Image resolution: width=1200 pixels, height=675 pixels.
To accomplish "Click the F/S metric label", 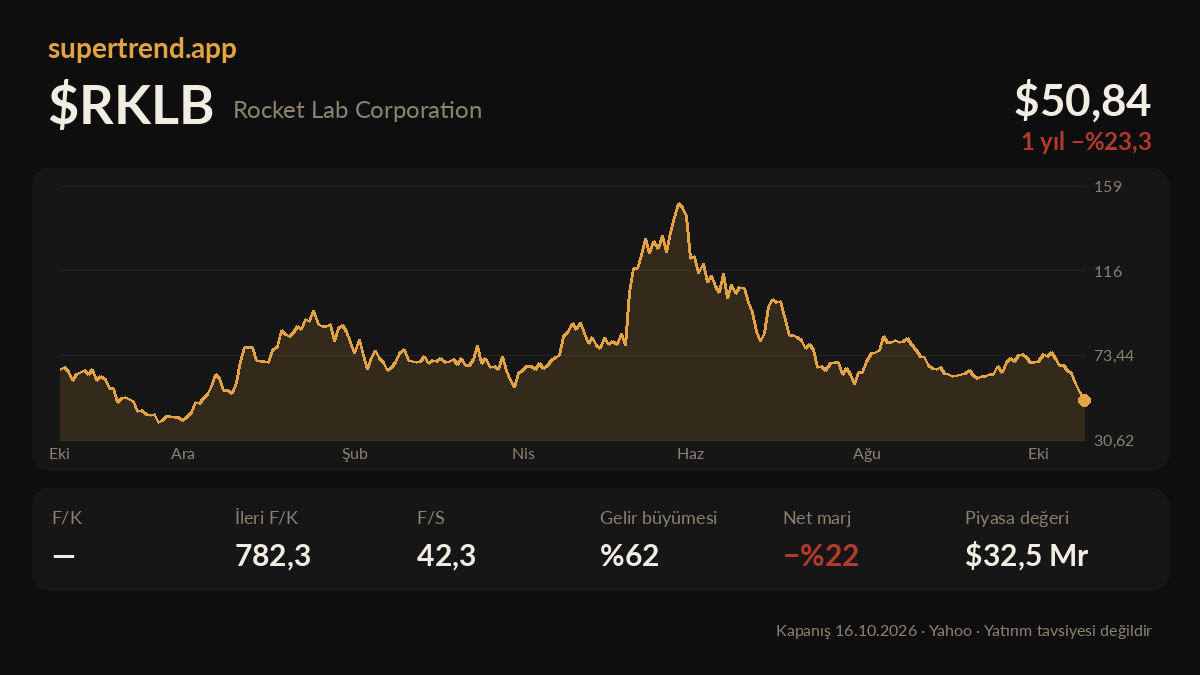I will point(431,518).
